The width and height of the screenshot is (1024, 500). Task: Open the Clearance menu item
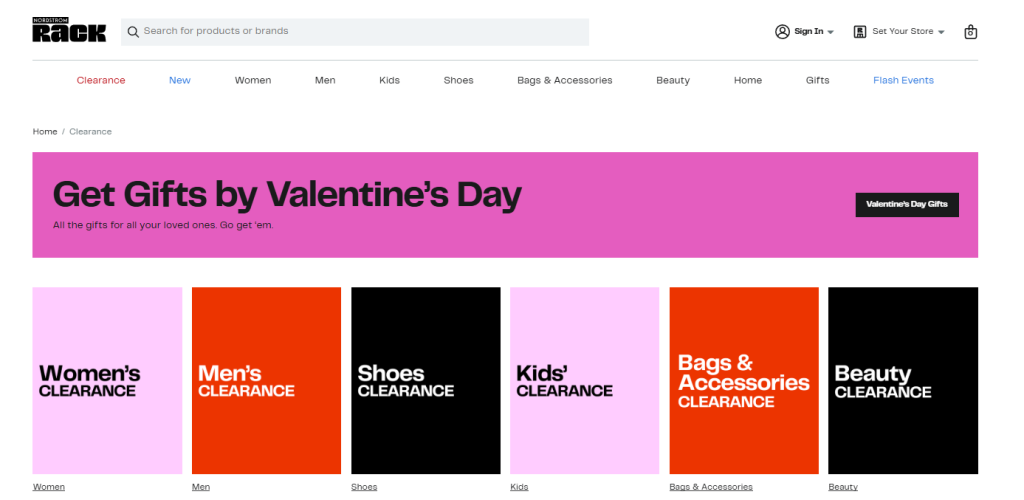(x=101, y=80)
